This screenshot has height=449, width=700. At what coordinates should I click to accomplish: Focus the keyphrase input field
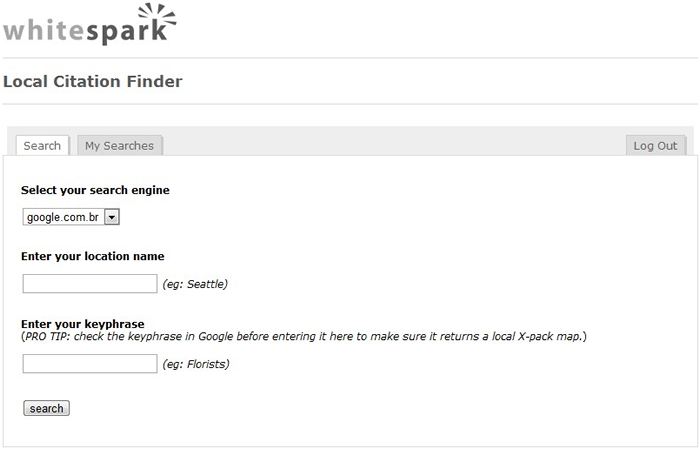point(90,363)
